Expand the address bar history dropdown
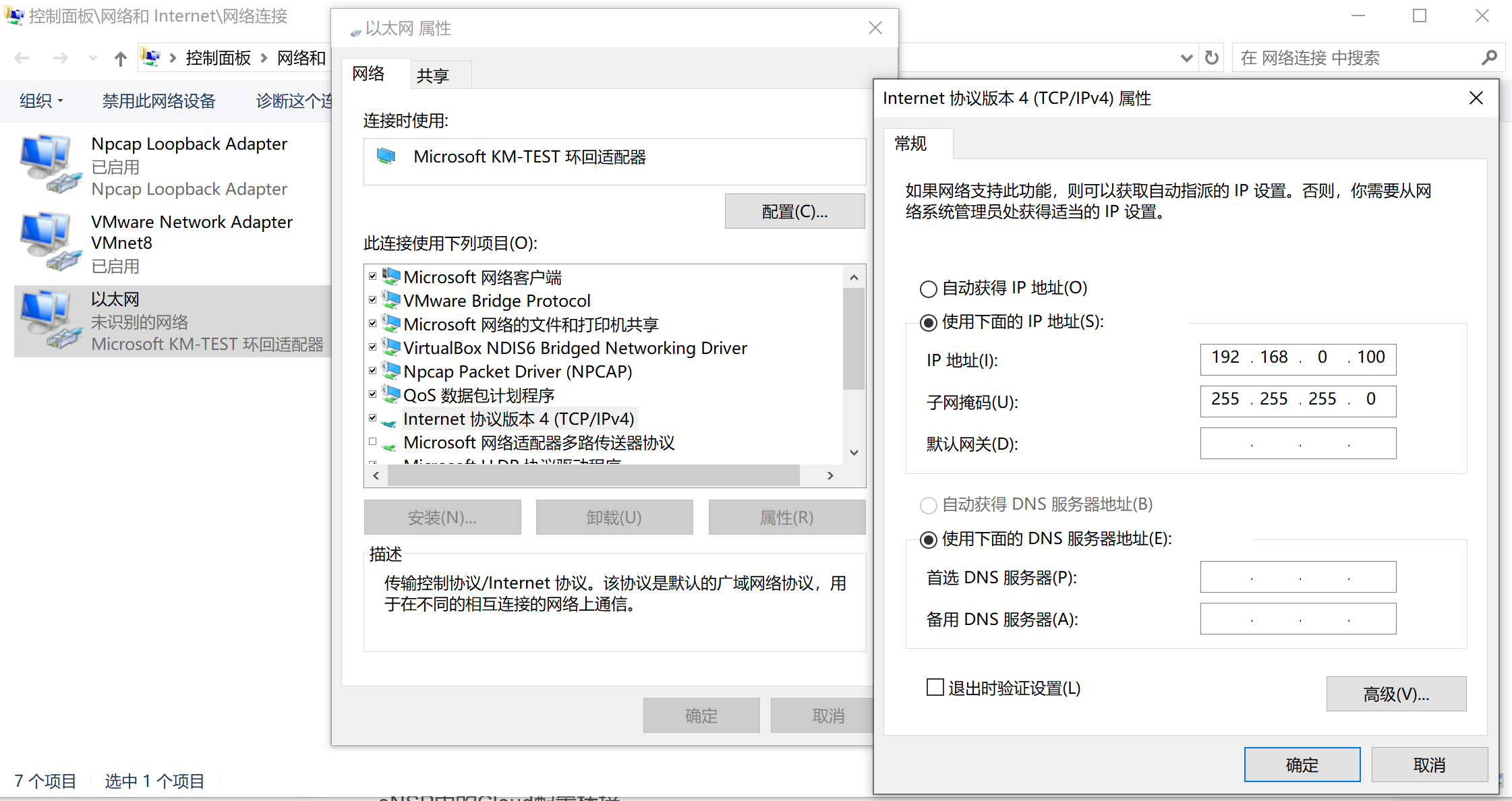This screenshot has width=1512, height=801. [x=1186, y=58]
